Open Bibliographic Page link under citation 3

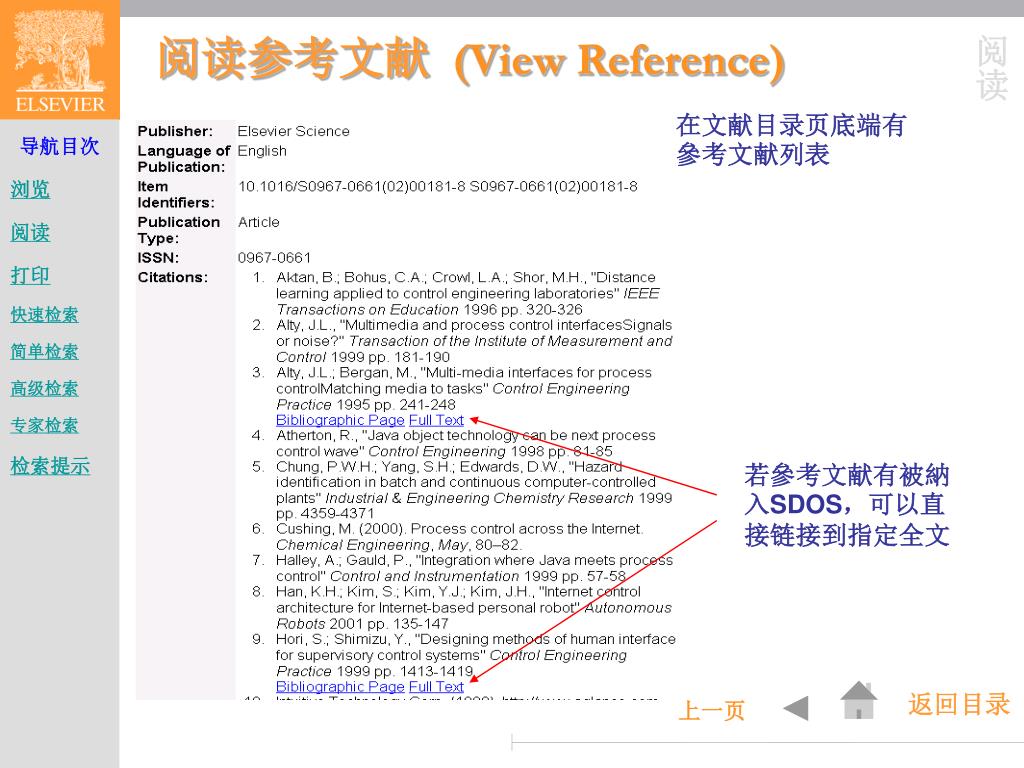click(x=340, y=420)
